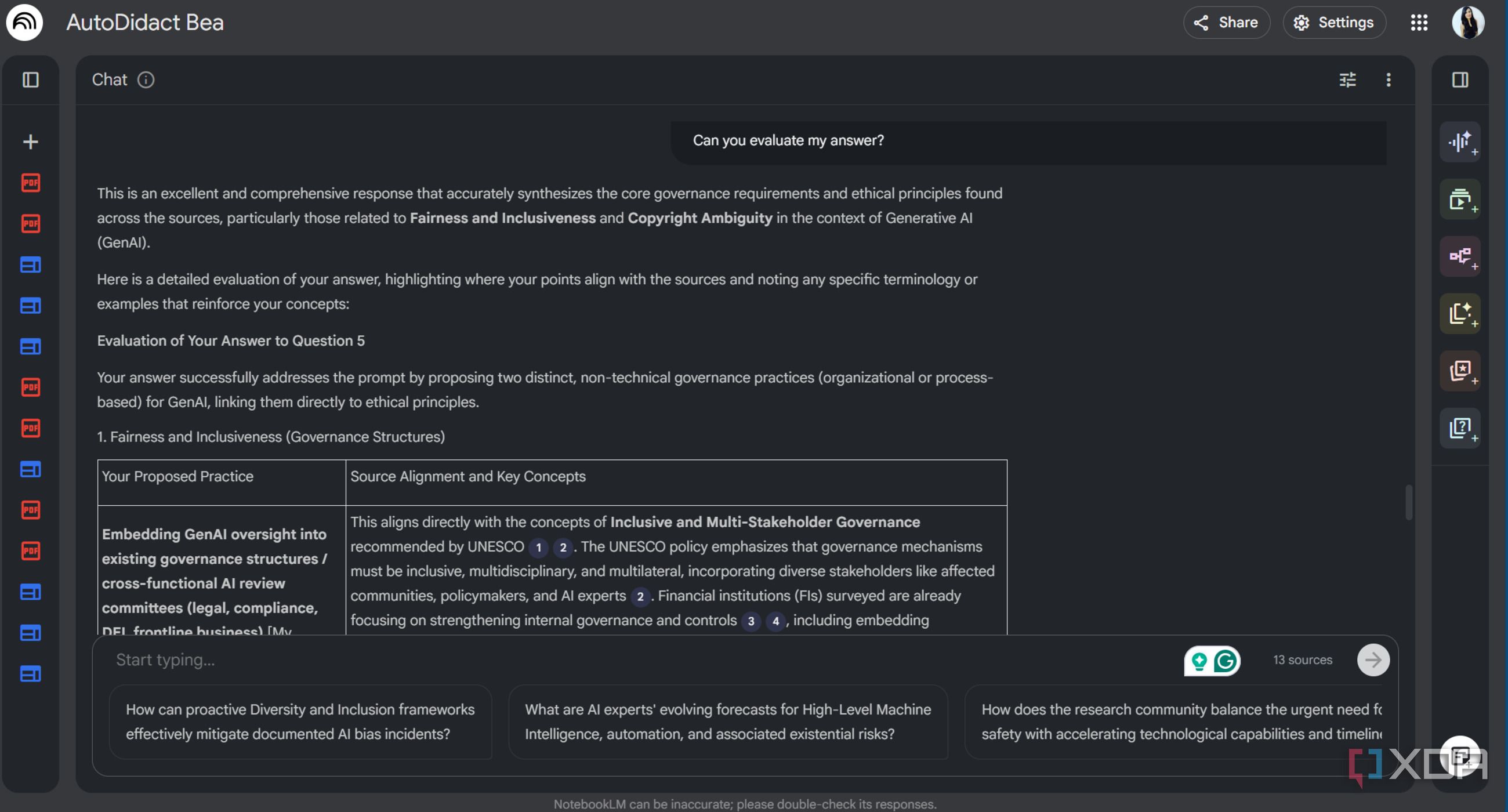Screen dimensions: 1508x812
Task: Collapse the left sources panel
Action: (30, 79)
